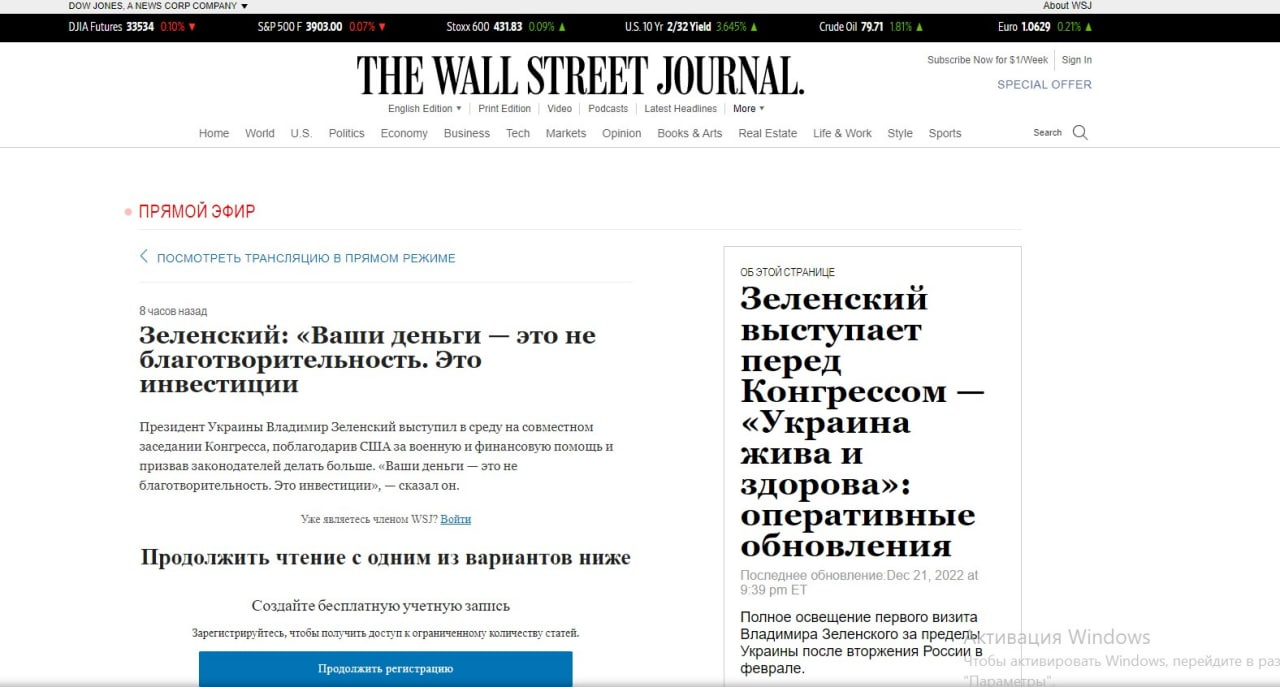Click The Wall Street Journal logo
This screenshot has height=687, width=1280.
point(580,75)
